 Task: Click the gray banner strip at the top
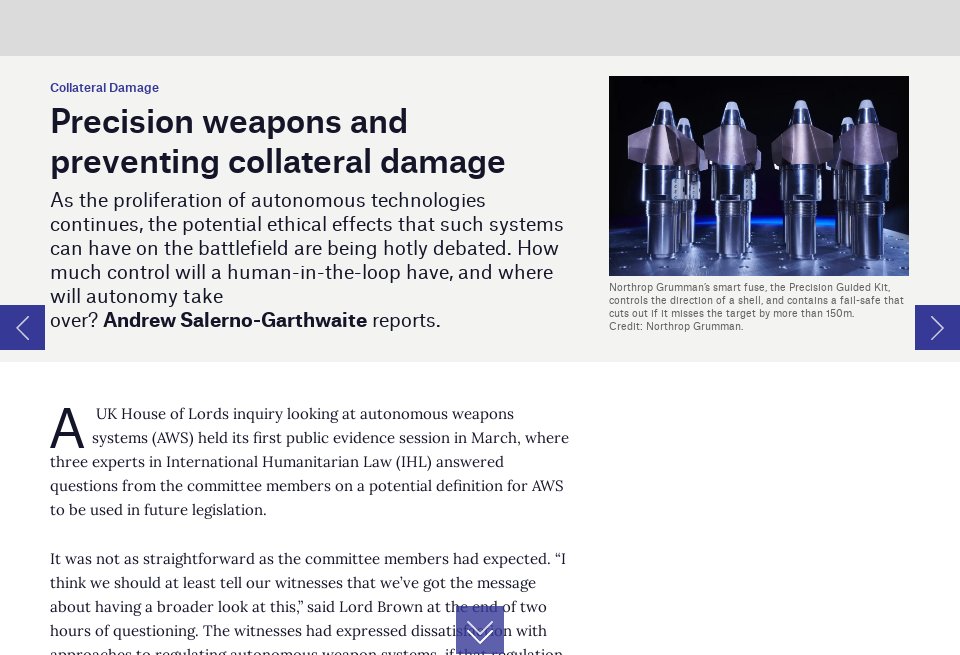point(480,28)
